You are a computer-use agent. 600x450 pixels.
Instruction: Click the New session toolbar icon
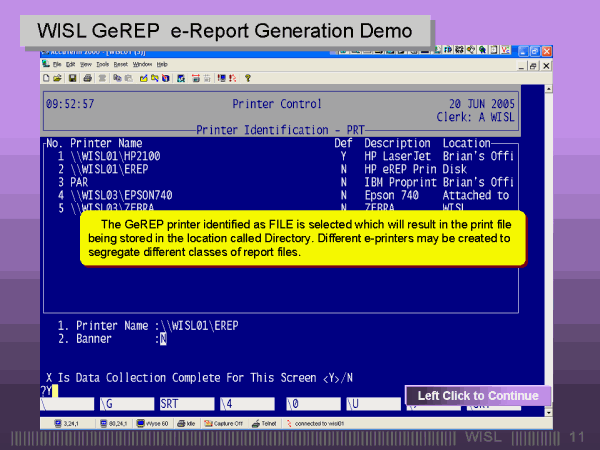coord(47,77)
